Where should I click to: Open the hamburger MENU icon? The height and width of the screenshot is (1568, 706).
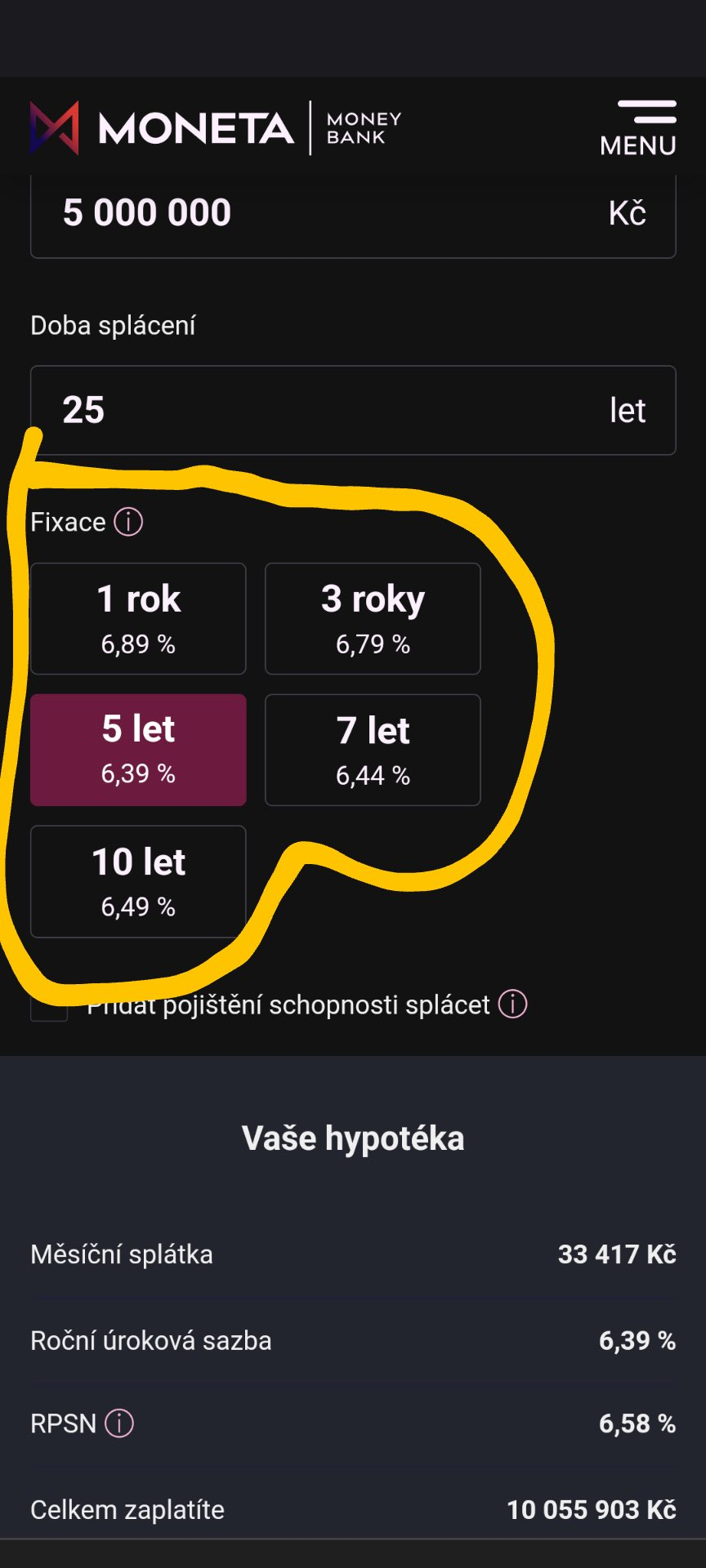pyautogui.click(x=646, y=112)
